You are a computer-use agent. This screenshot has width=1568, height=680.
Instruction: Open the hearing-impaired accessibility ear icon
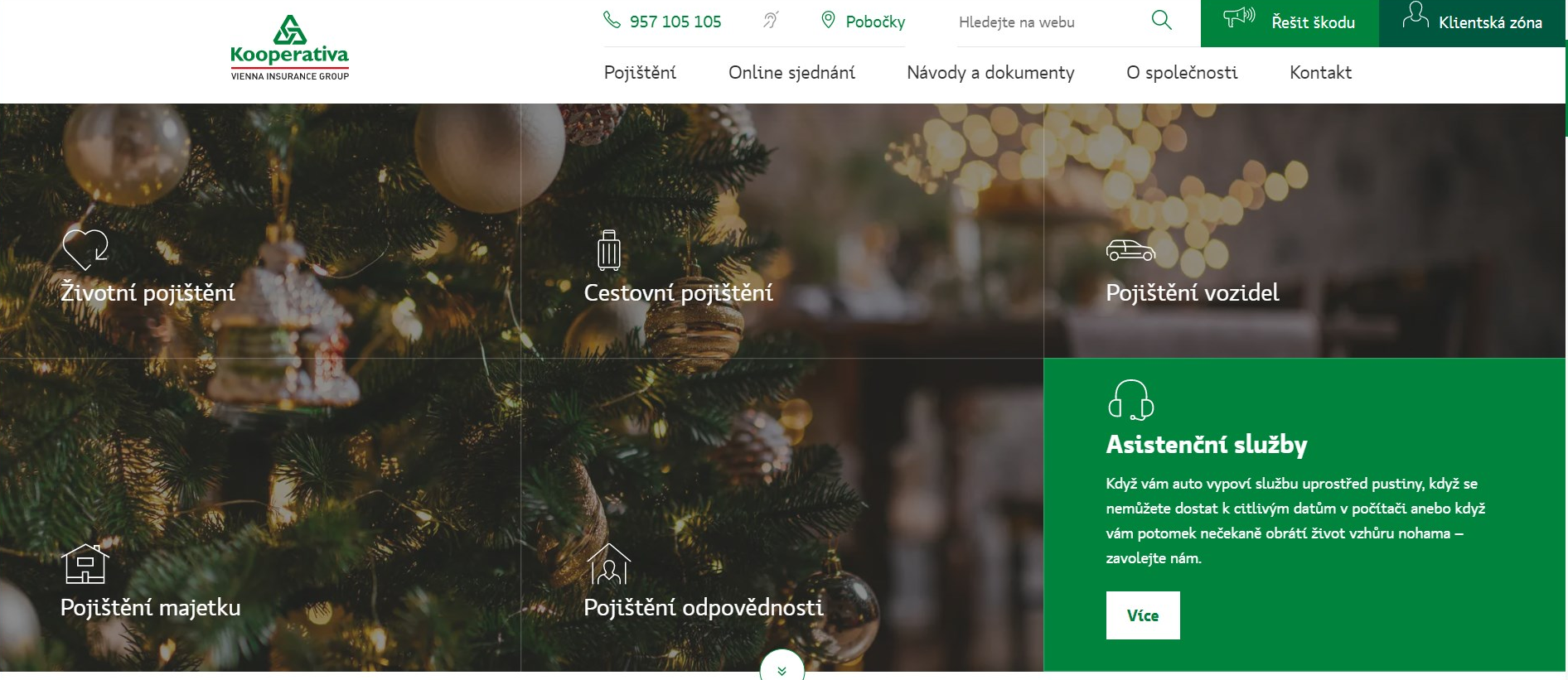click(771, 20)
